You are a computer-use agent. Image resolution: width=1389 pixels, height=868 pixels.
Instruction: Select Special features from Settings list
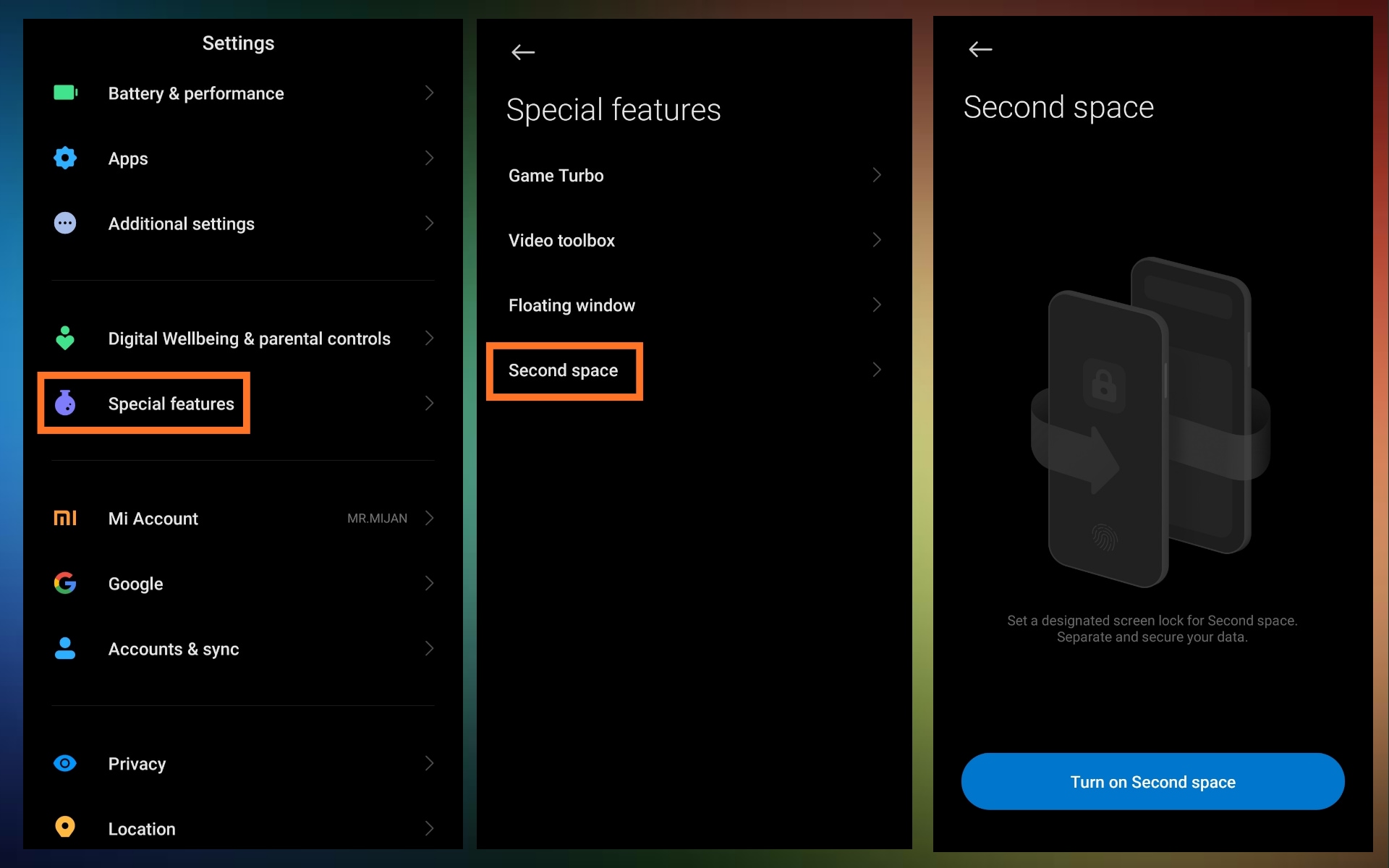click(171, 404)
